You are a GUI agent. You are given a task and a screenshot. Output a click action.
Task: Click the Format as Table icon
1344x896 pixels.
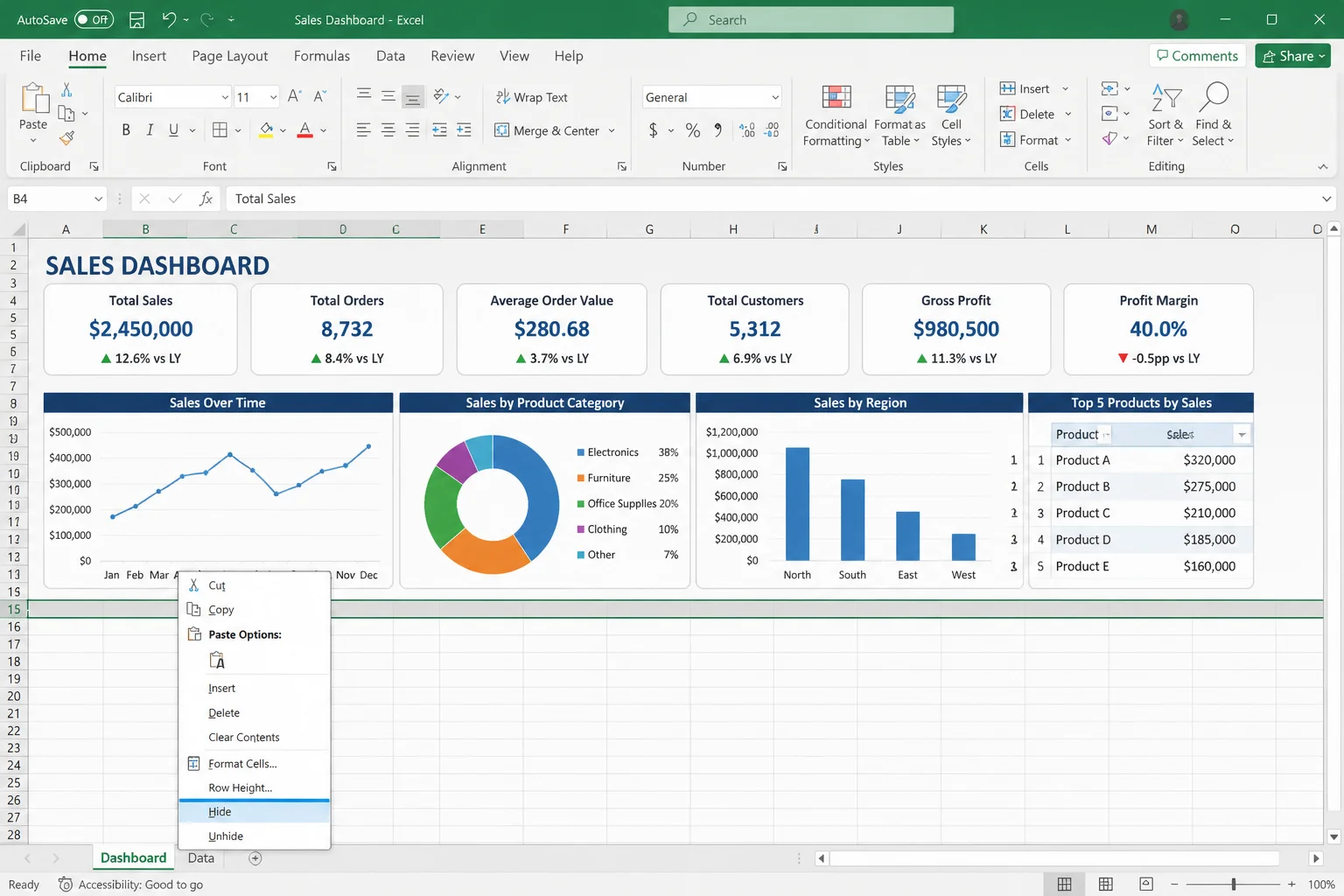(x=899, y=97)
